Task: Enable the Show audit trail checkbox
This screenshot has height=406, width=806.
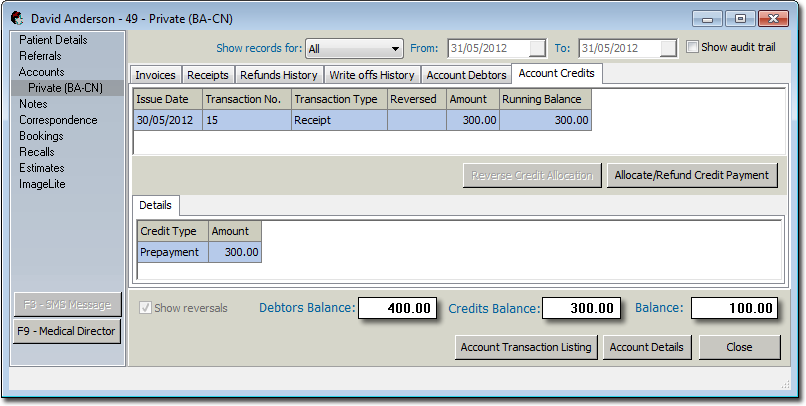Action: click(x=693, y=47)
